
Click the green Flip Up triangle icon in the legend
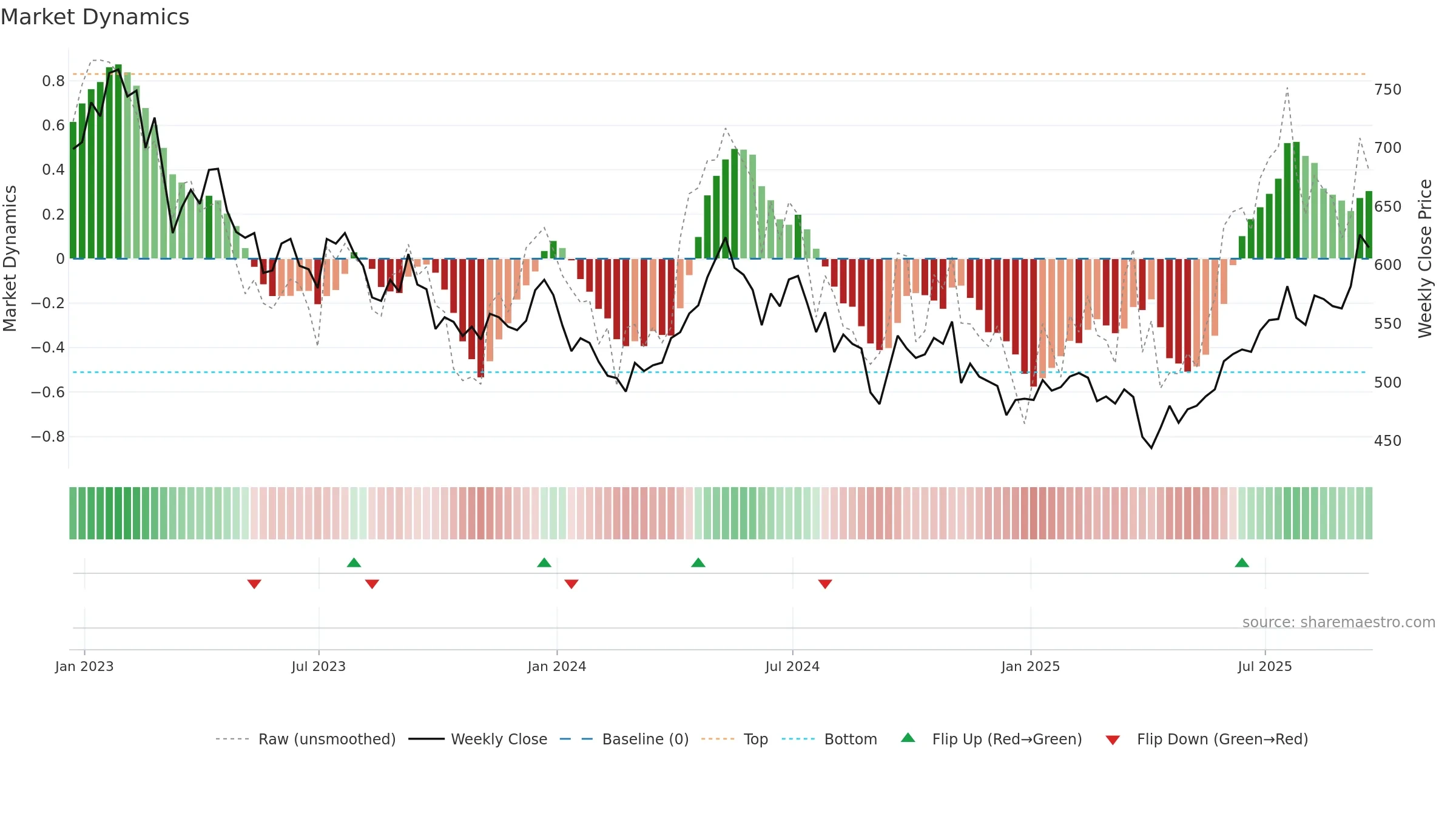(908, 738)
